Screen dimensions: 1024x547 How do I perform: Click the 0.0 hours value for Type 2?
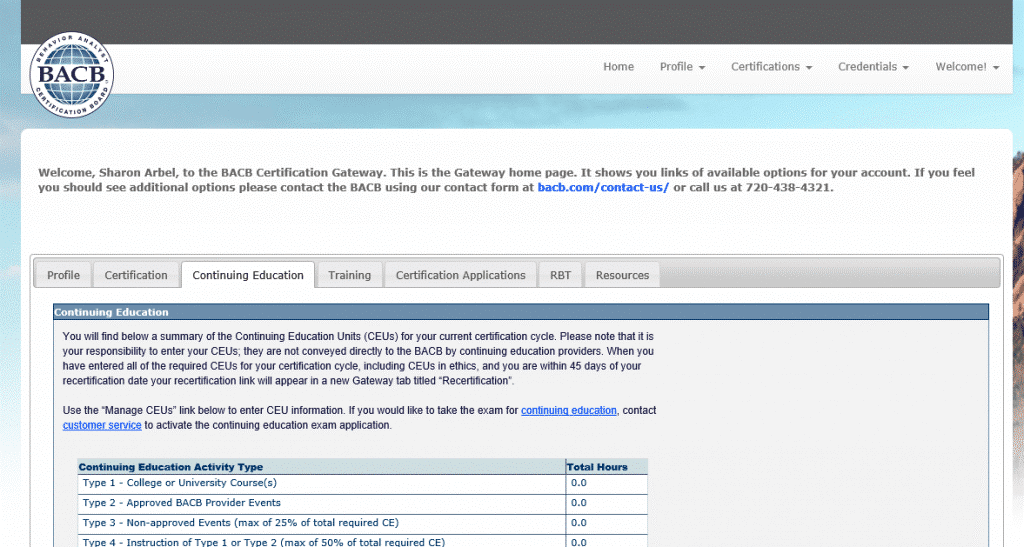[579, 503]
